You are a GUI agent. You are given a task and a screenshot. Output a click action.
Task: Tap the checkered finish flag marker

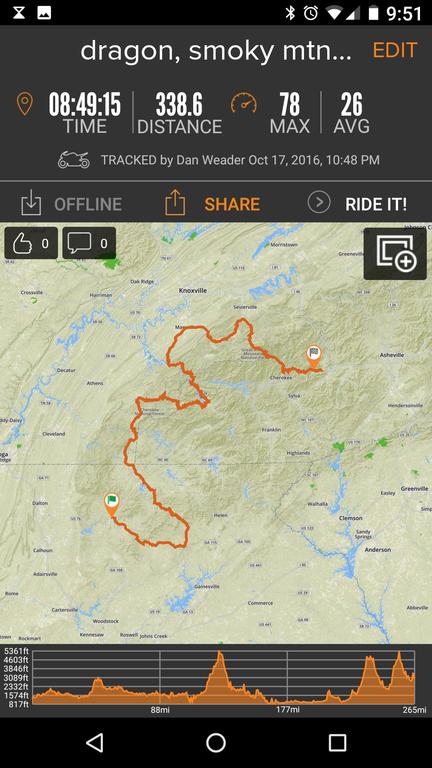click(313, 357)
